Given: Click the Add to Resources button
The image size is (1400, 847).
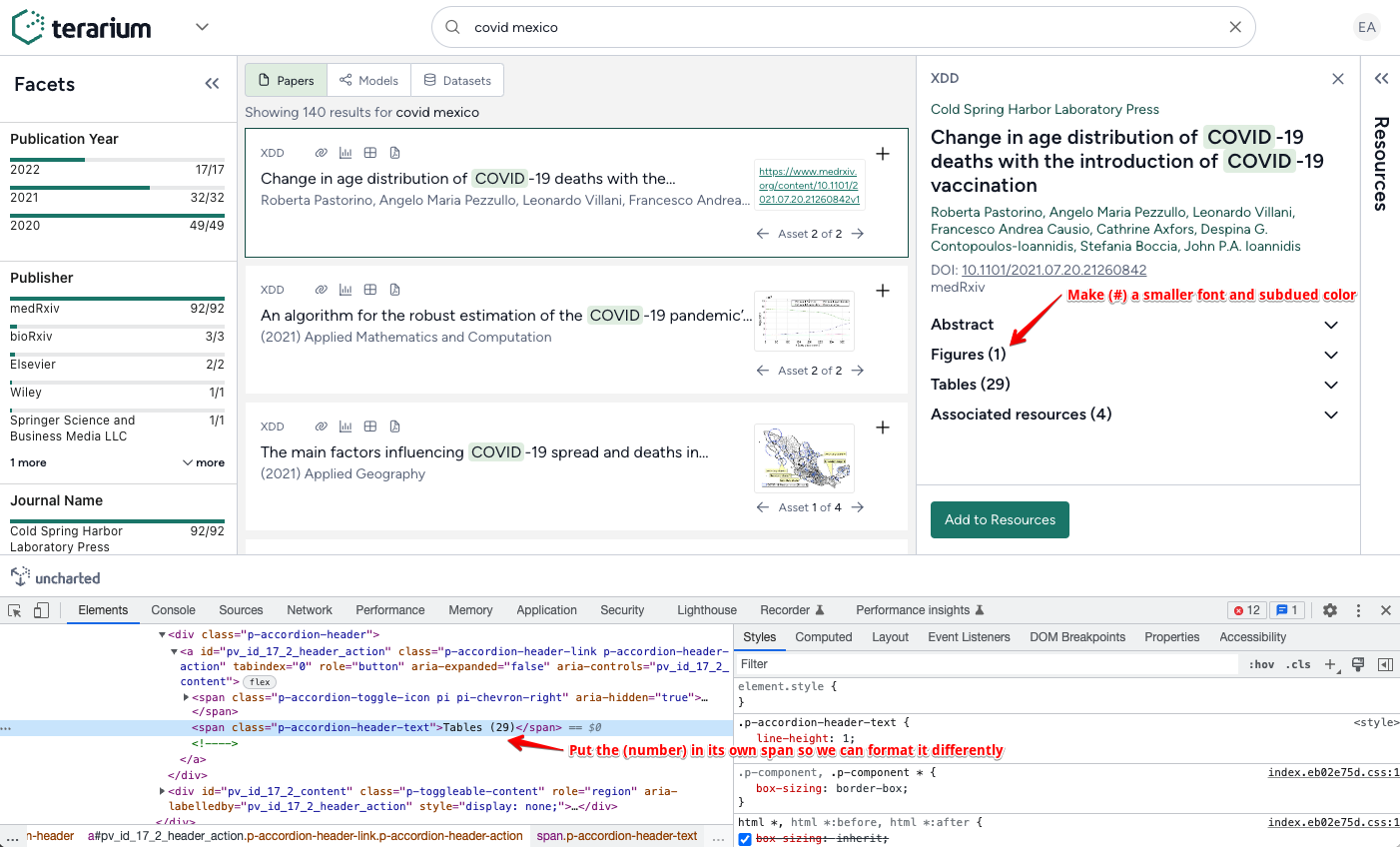Looking at the screenshot, I should [1000, 519].
